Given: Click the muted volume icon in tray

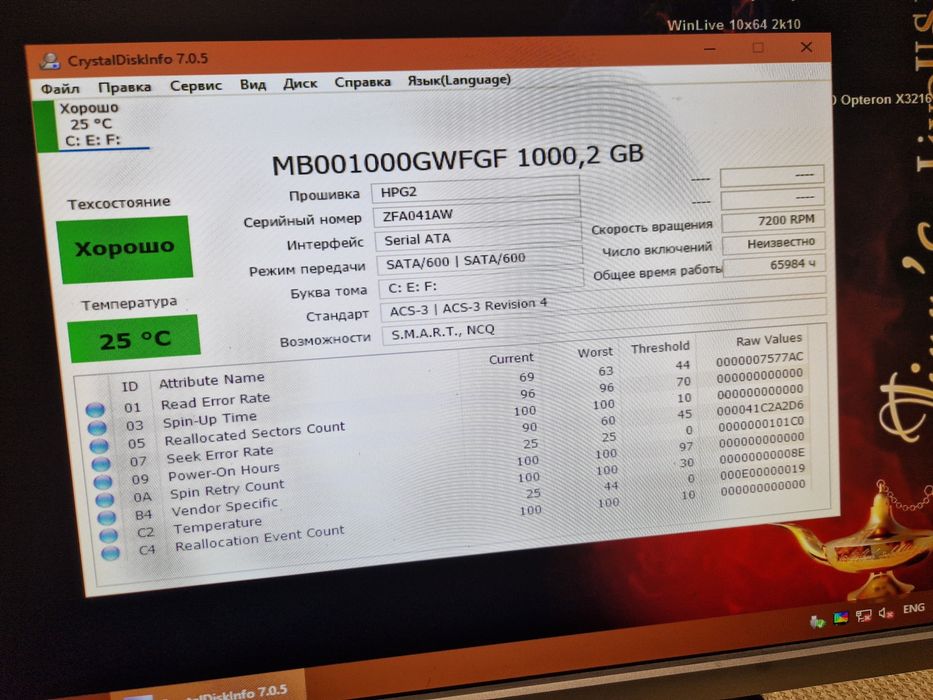Looking at the screenshot, I should pos(887,613).
